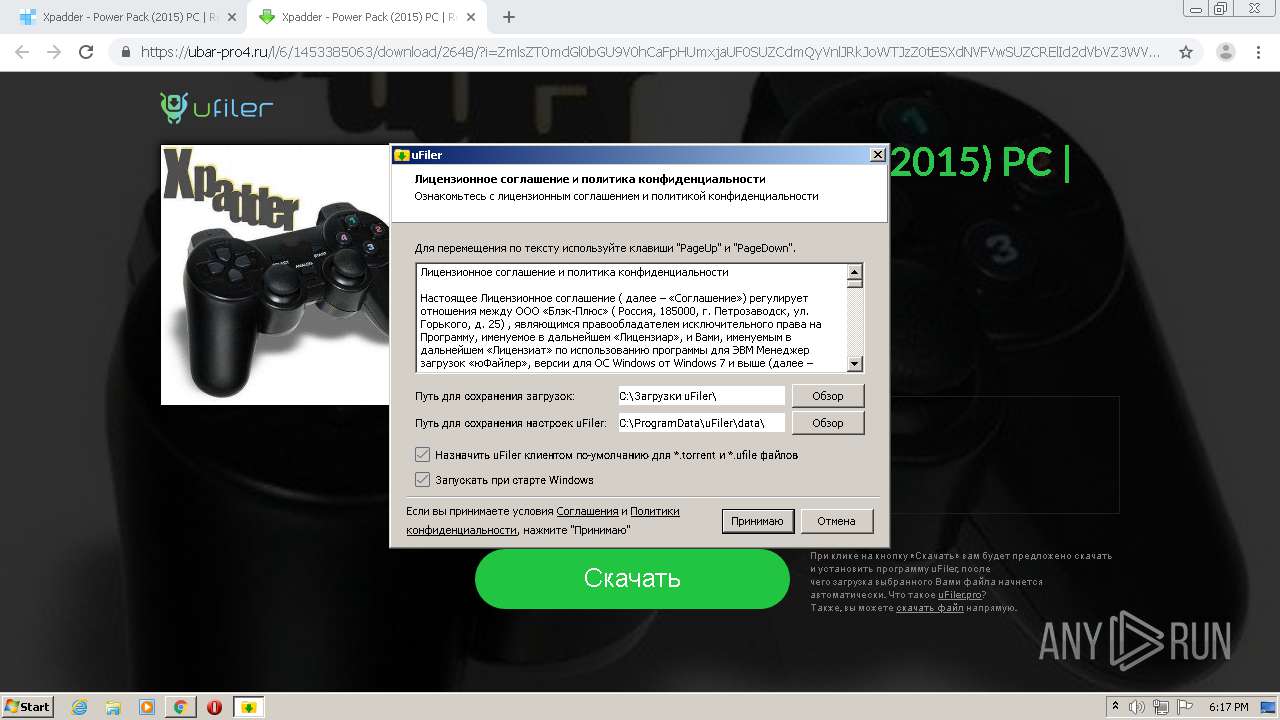Open File Explorer from the taskbar

pyautogui.click(x=113, y=707)
